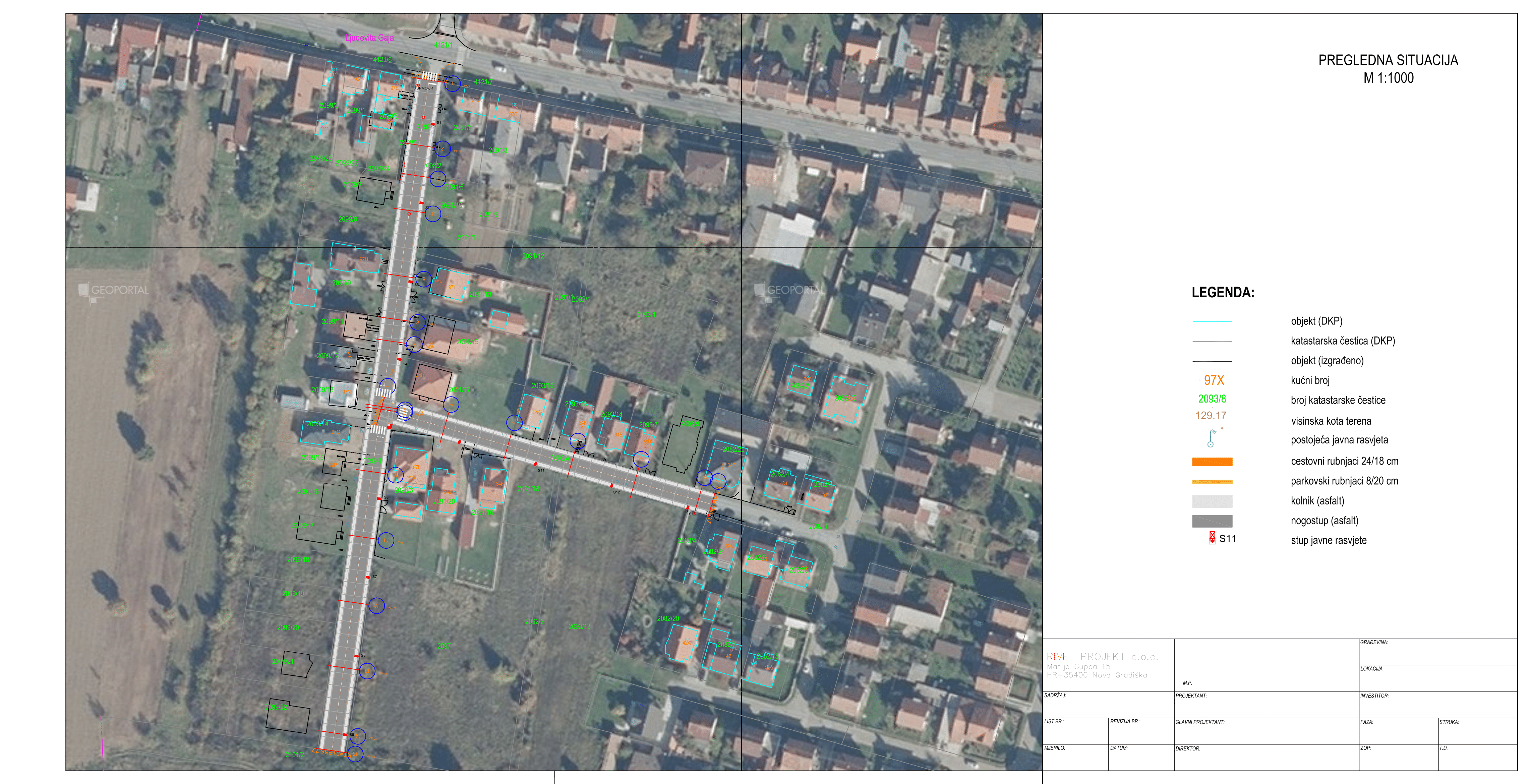Click the orange 97X house number sample
Screen dimensions: 1531x784
[1214, 380]
